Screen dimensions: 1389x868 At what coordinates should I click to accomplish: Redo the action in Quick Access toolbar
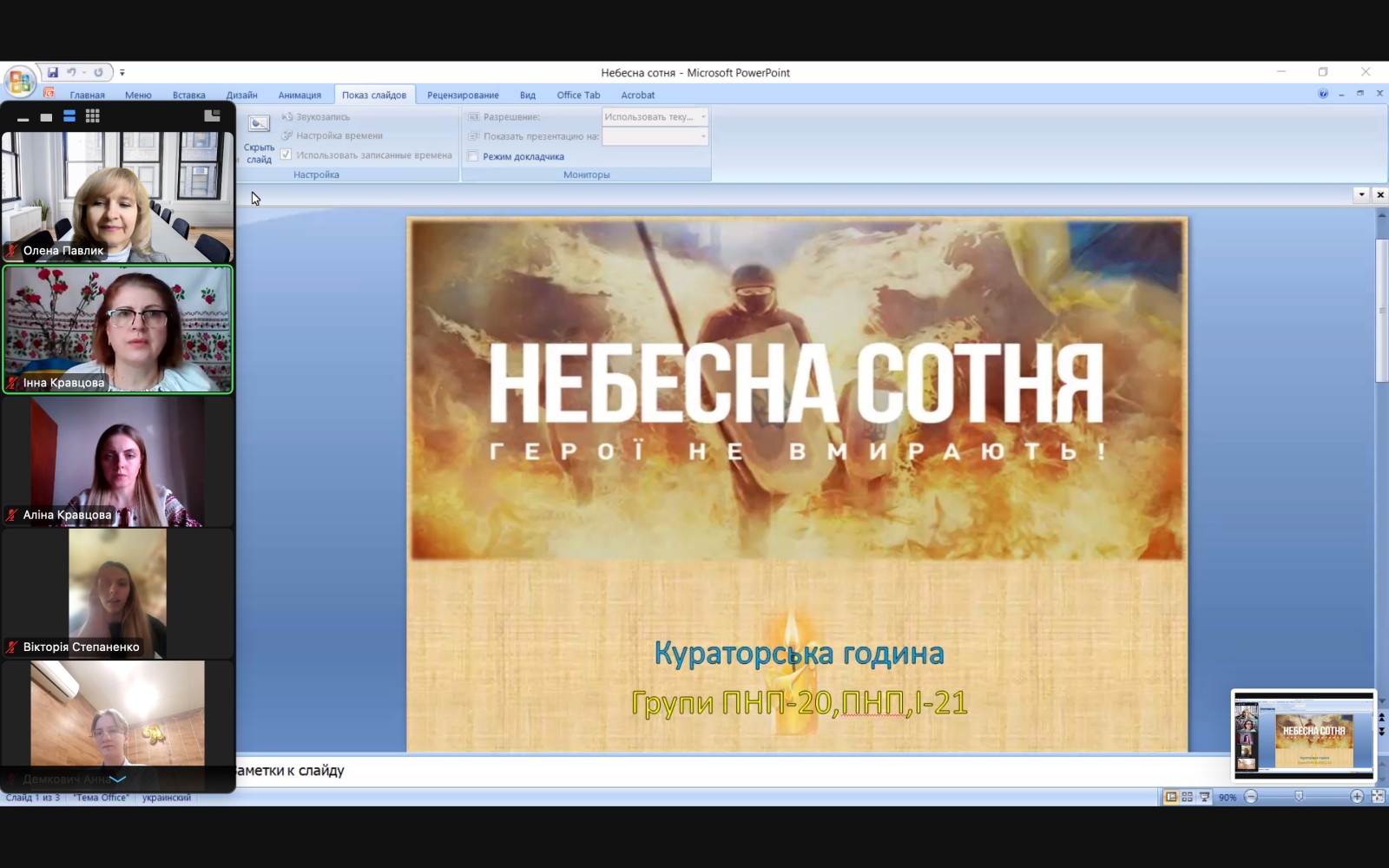pos(98,72)
